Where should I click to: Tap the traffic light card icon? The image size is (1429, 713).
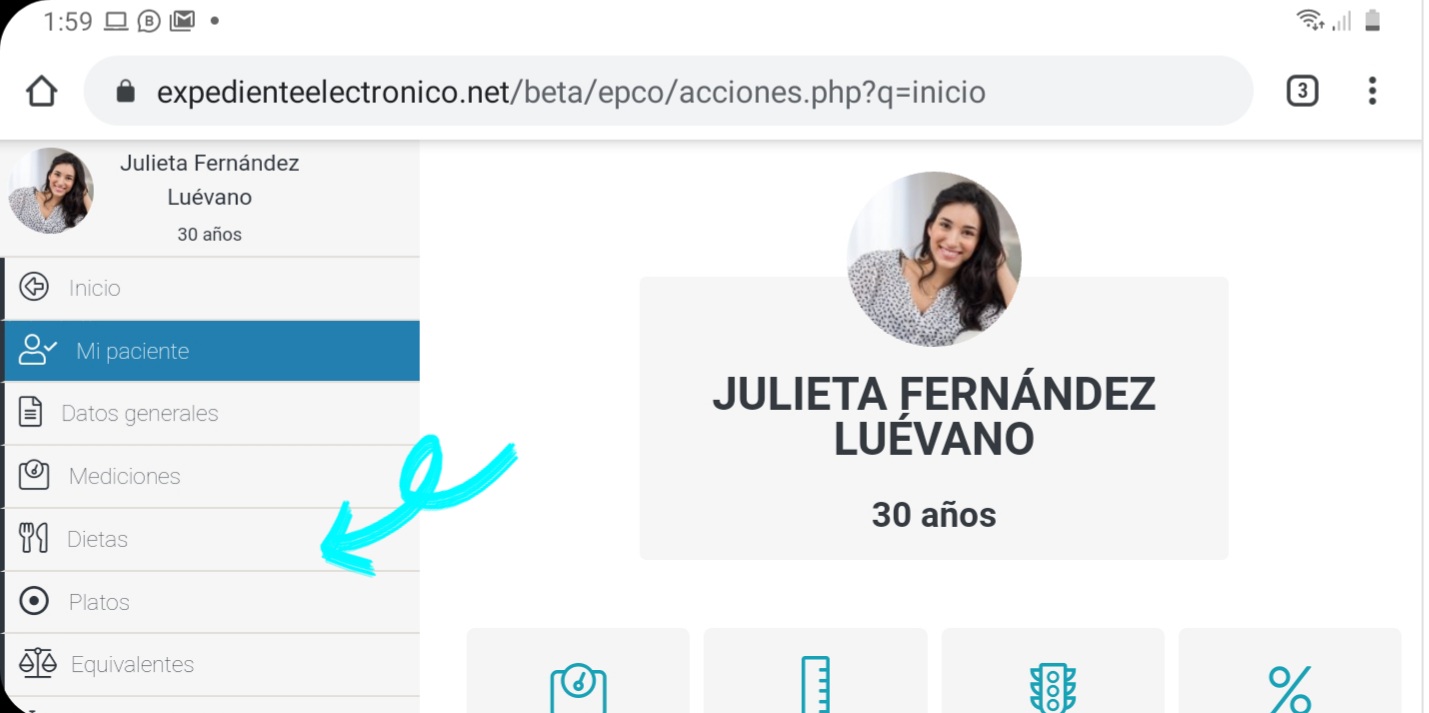click(x=1053, y=688)
